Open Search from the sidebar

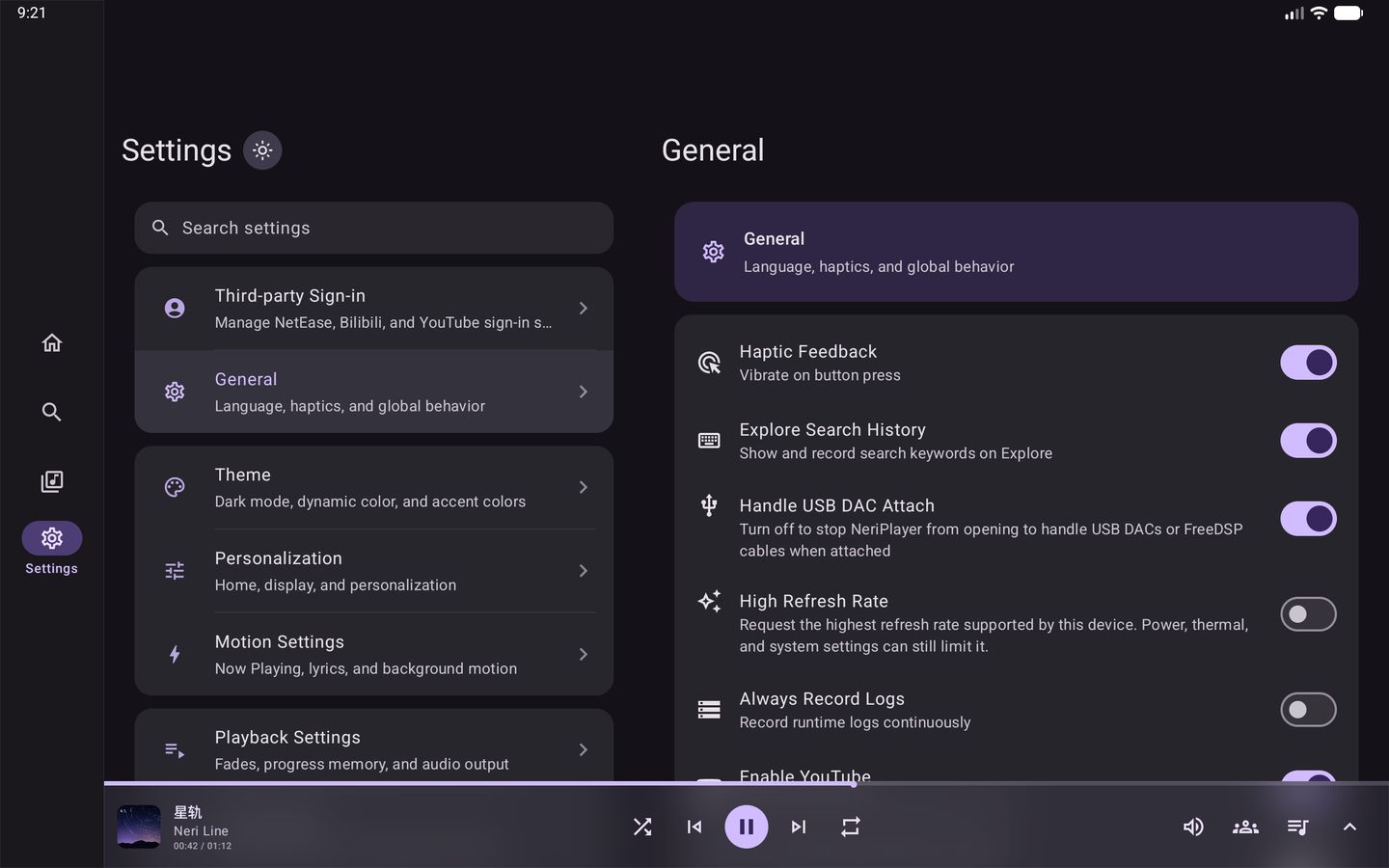pos(52,412)
